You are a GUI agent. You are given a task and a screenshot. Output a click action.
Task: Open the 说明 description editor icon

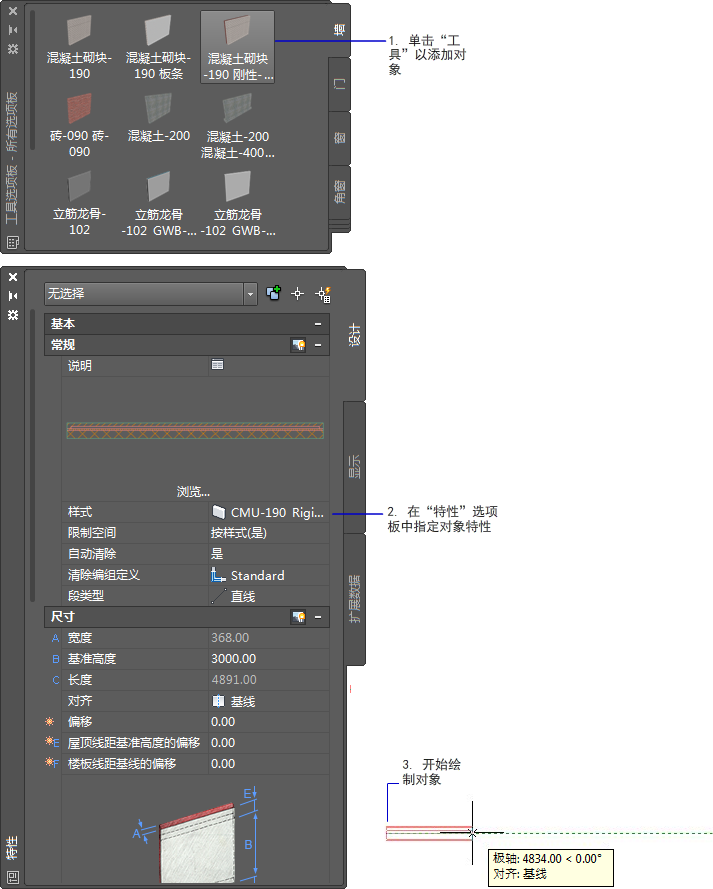[217, 365]
